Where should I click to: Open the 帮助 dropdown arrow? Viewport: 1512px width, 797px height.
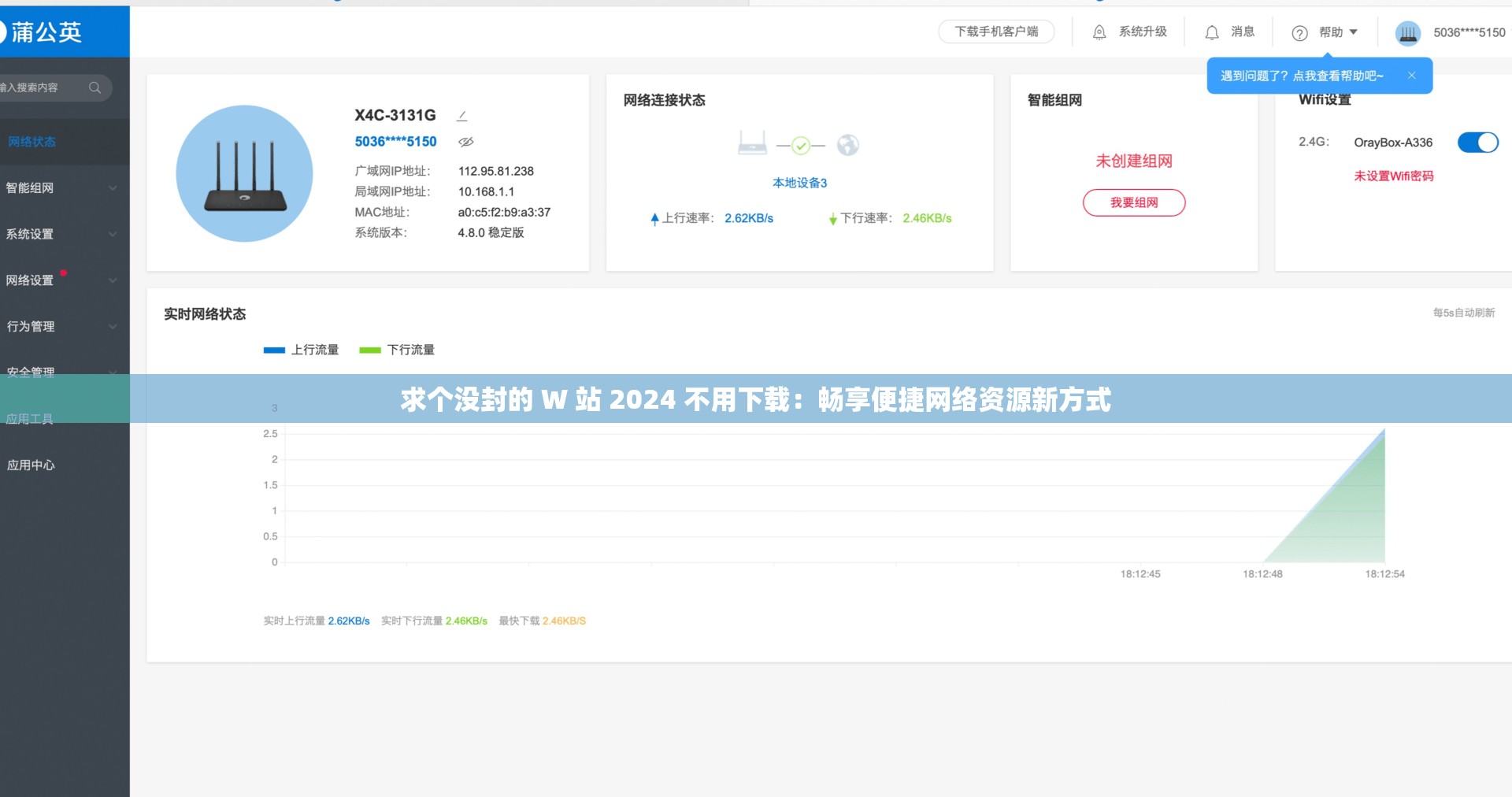click(1353, 32)
